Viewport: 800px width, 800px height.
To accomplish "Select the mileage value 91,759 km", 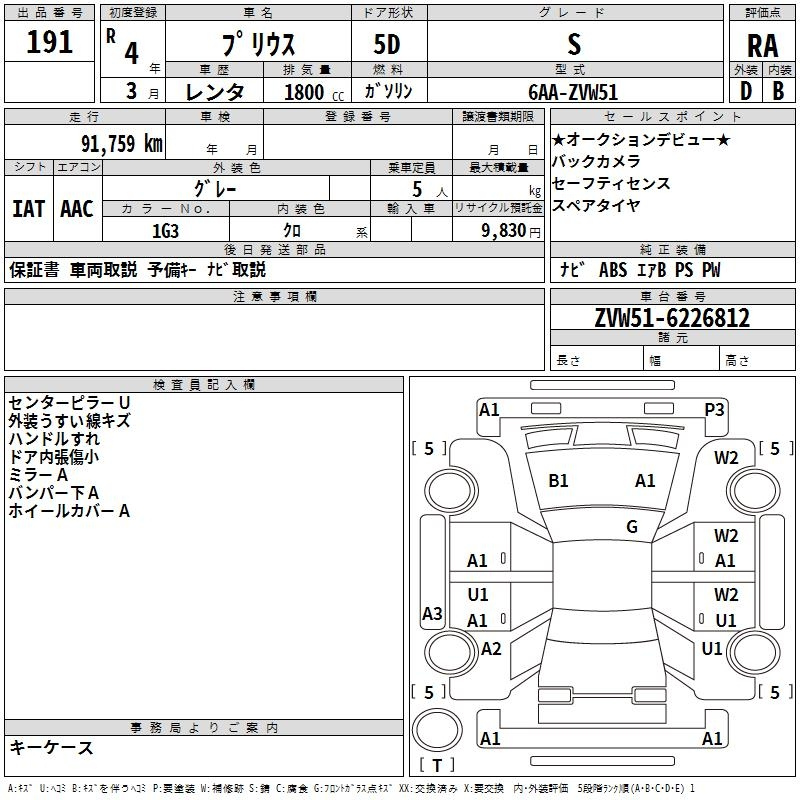I will [117, 142].
